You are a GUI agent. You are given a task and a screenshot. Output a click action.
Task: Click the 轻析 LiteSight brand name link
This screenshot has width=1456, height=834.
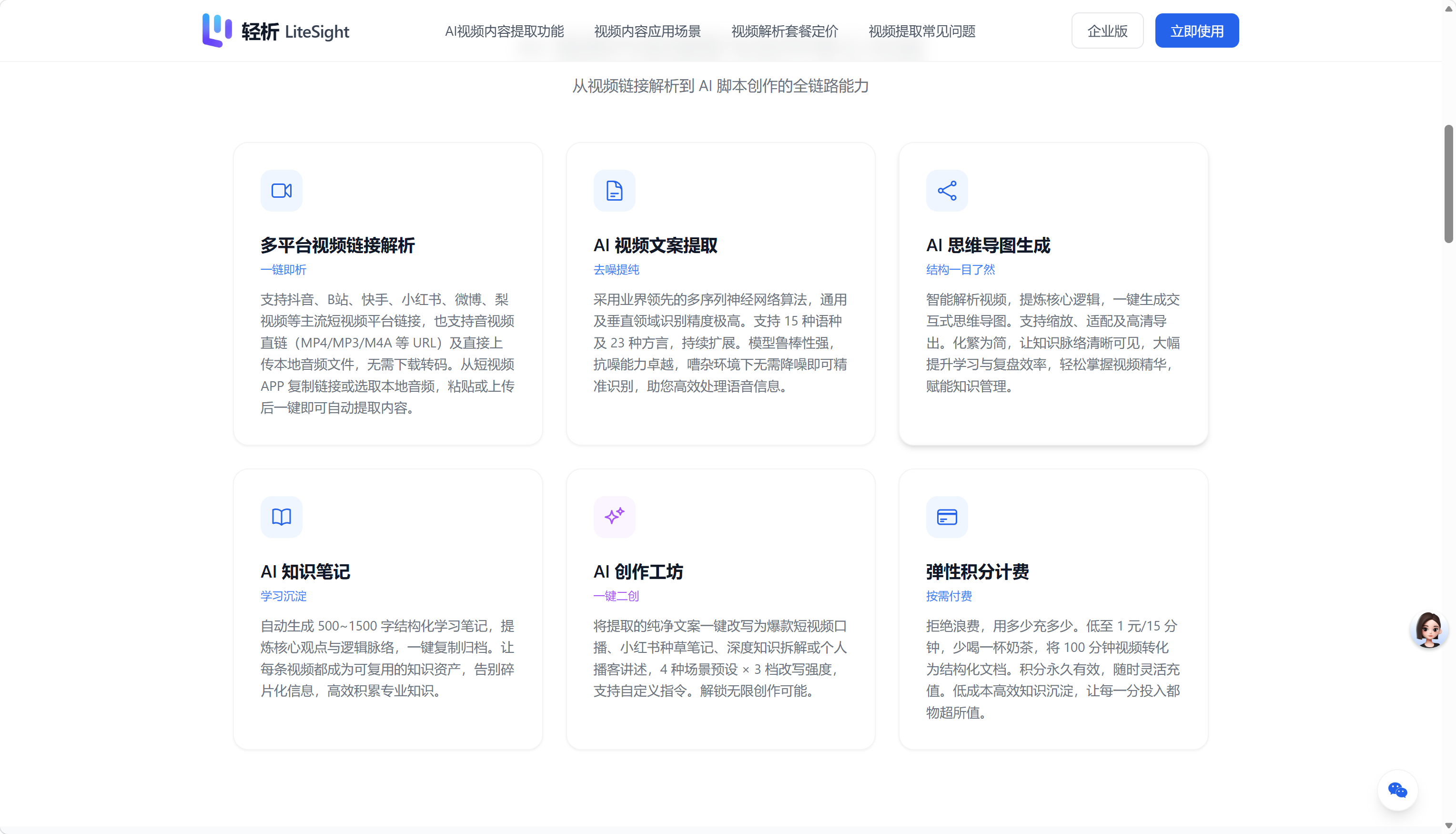295,31
